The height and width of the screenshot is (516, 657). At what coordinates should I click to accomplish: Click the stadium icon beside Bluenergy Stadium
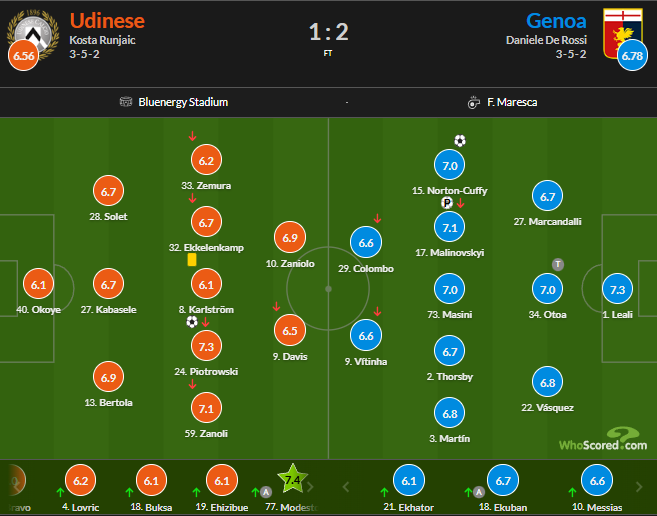click(x=126, y=102)
